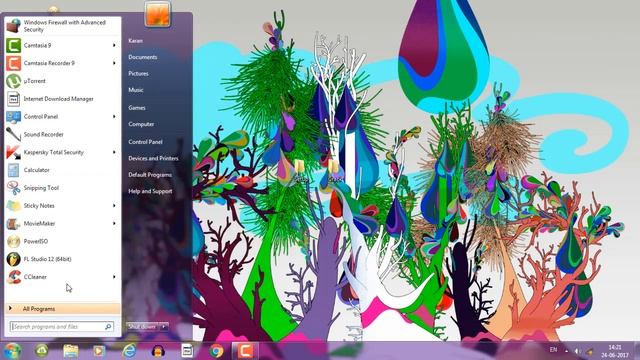Click the Camtasia taskbar button
This screenshot has height=360, width=640.
coord(245,351)
